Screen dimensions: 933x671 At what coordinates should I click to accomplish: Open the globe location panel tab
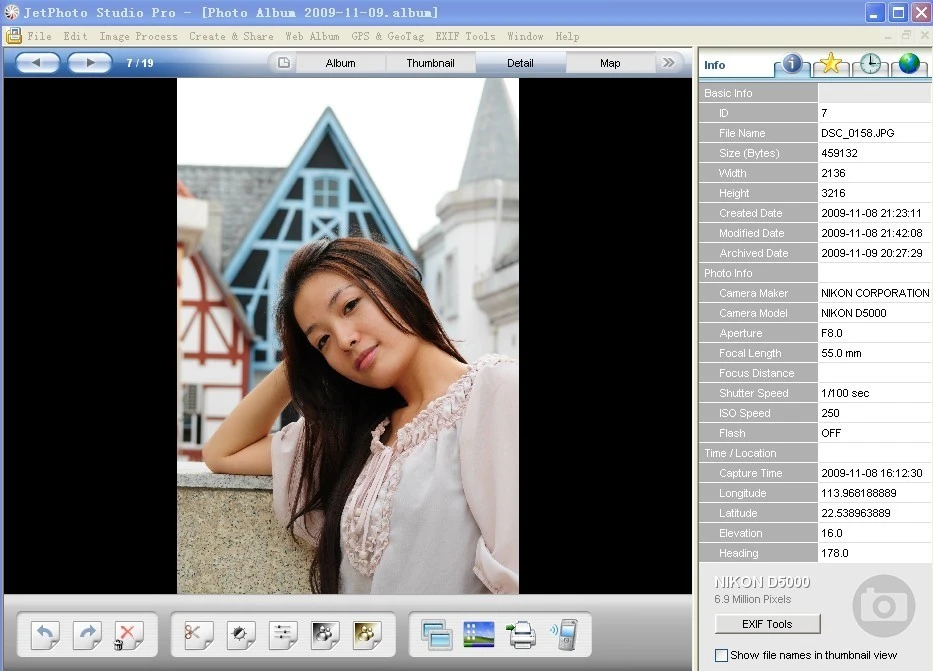coord(909,64)
